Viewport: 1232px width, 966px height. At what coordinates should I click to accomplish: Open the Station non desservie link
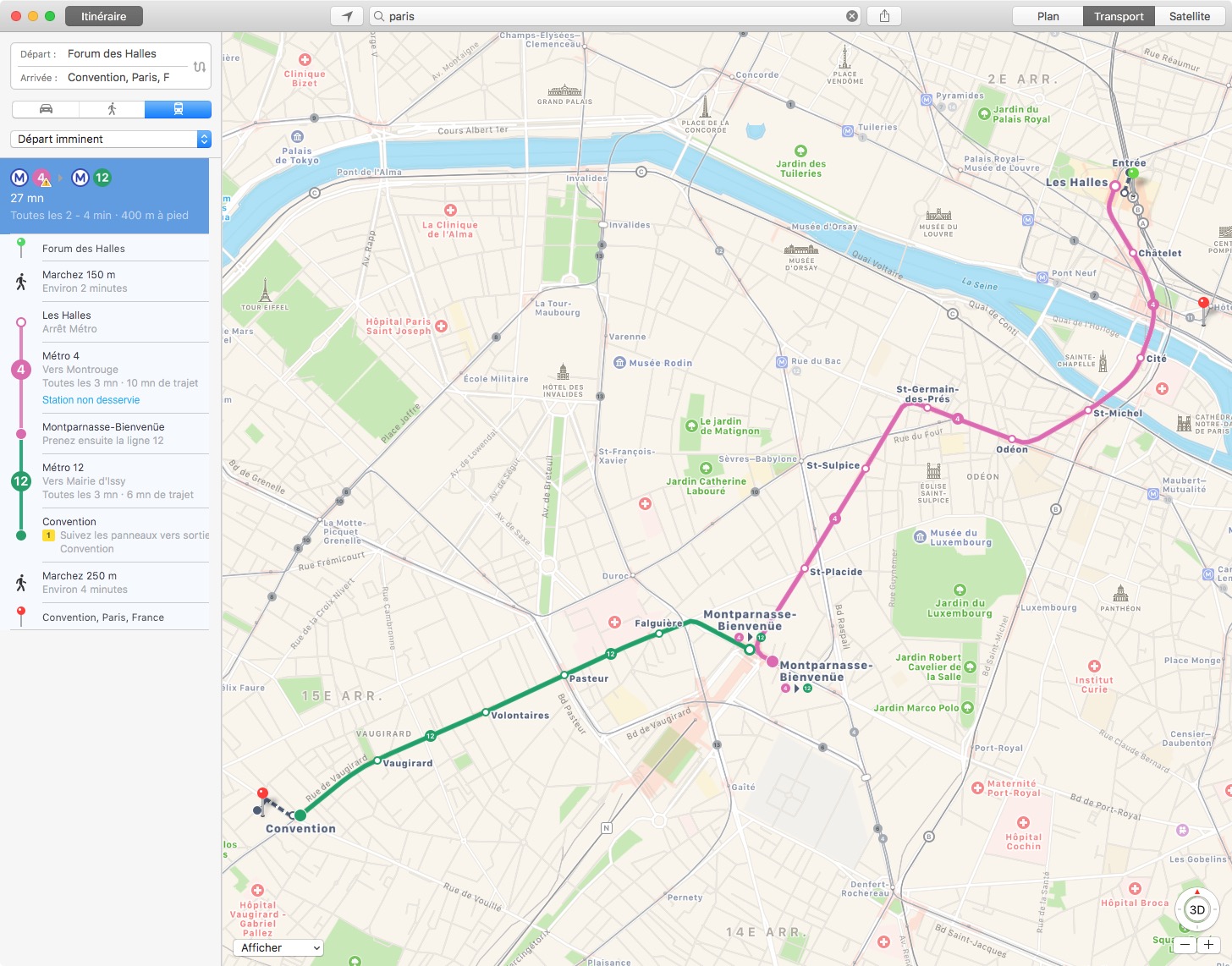pos(91,400)
